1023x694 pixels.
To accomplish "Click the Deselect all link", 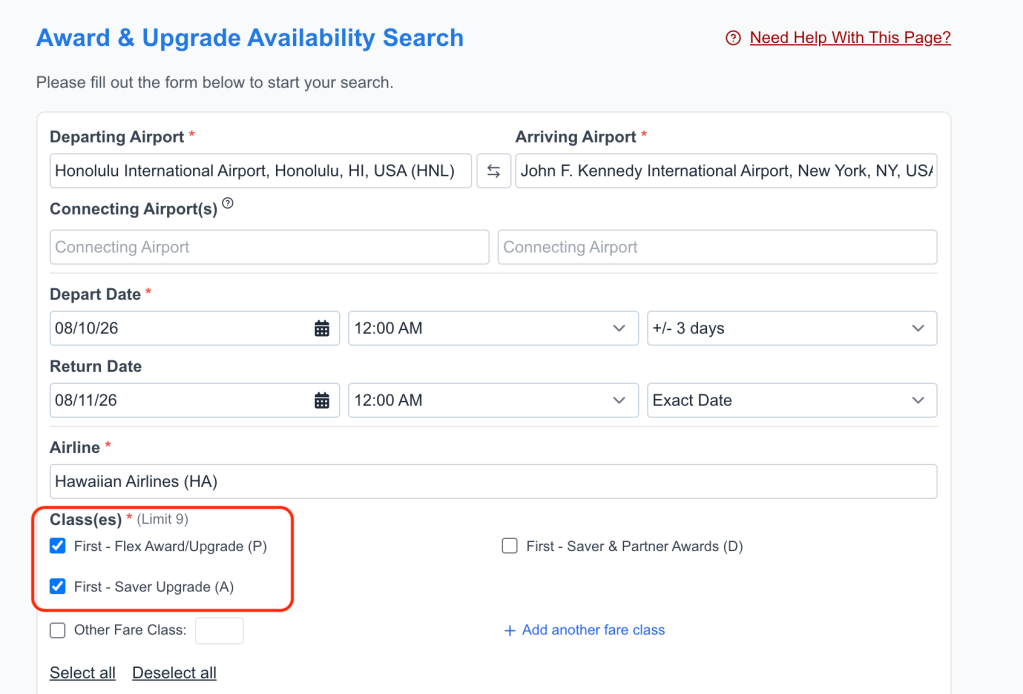I will click(174, 673).
